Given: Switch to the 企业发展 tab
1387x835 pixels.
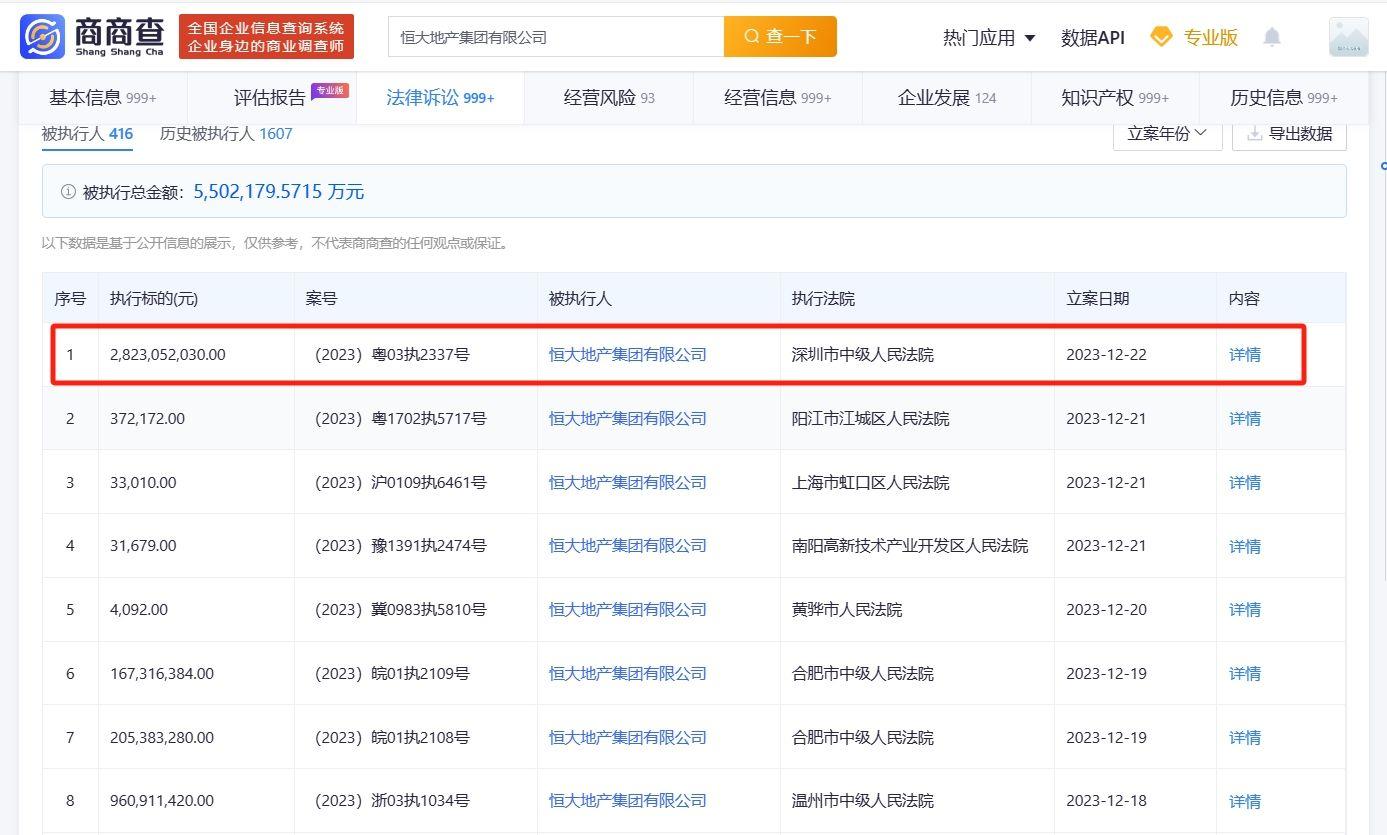Looking at the screenshot, I should [x=947, y=97].
